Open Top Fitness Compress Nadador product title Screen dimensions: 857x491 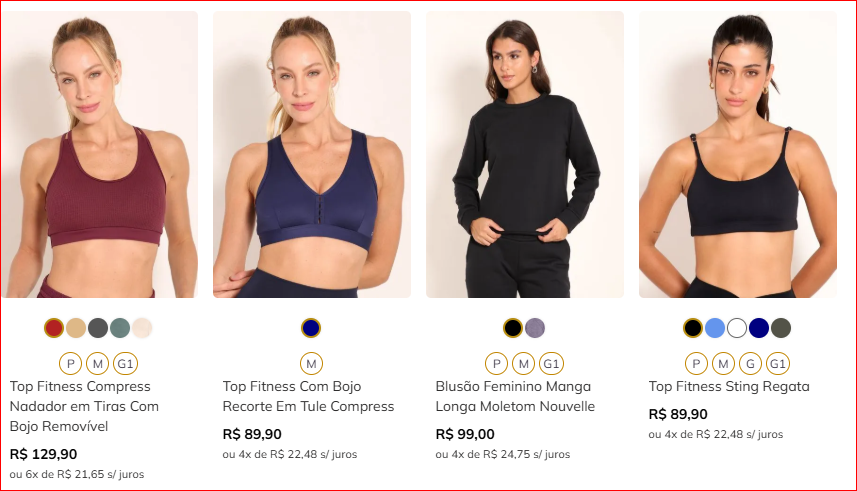coord(84,406)
